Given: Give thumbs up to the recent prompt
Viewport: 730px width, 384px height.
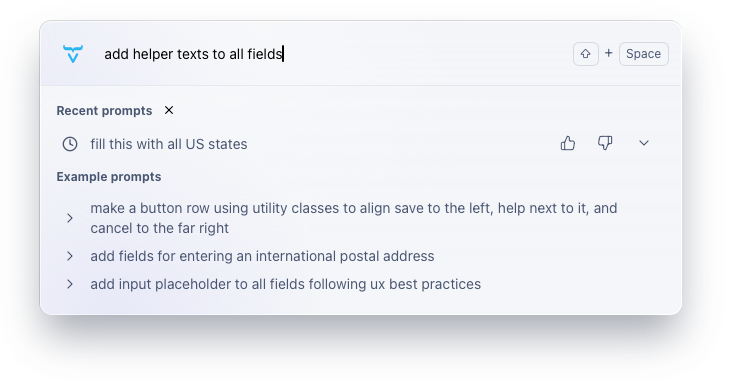Looking at the screenshot, I should click(568, 143).
